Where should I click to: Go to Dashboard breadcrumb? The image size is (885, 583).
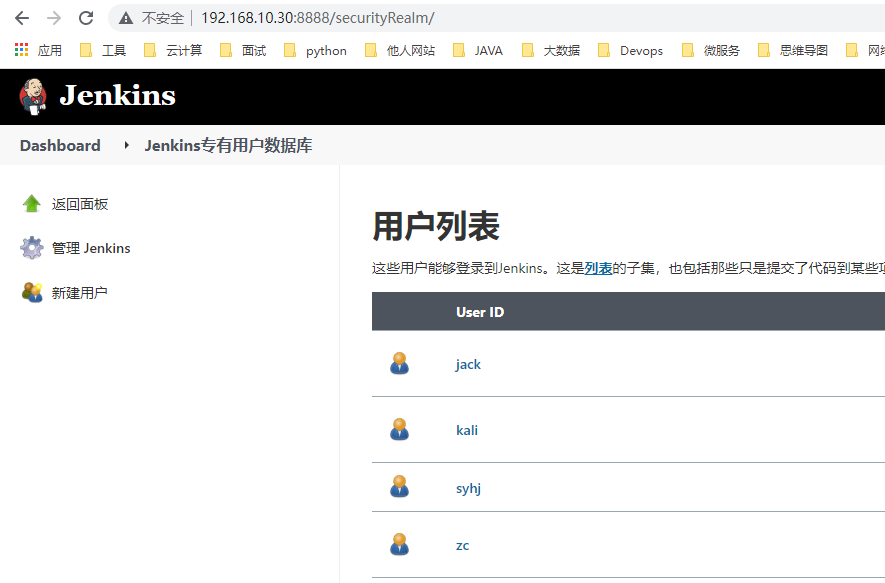coord(60,146)
